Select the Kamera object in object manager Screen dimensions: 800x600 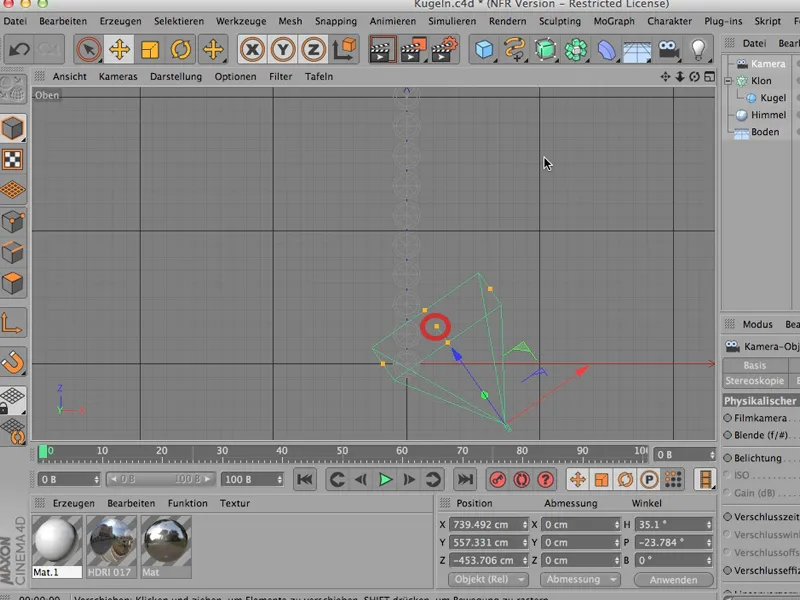(768, 64)
